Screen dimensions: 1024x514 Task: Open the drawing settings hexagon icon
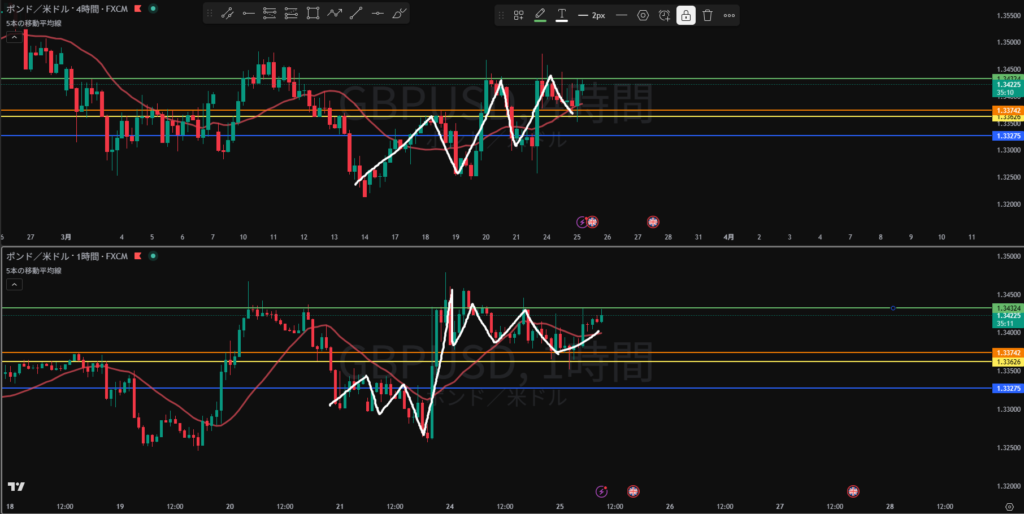[x=643, y=15]
